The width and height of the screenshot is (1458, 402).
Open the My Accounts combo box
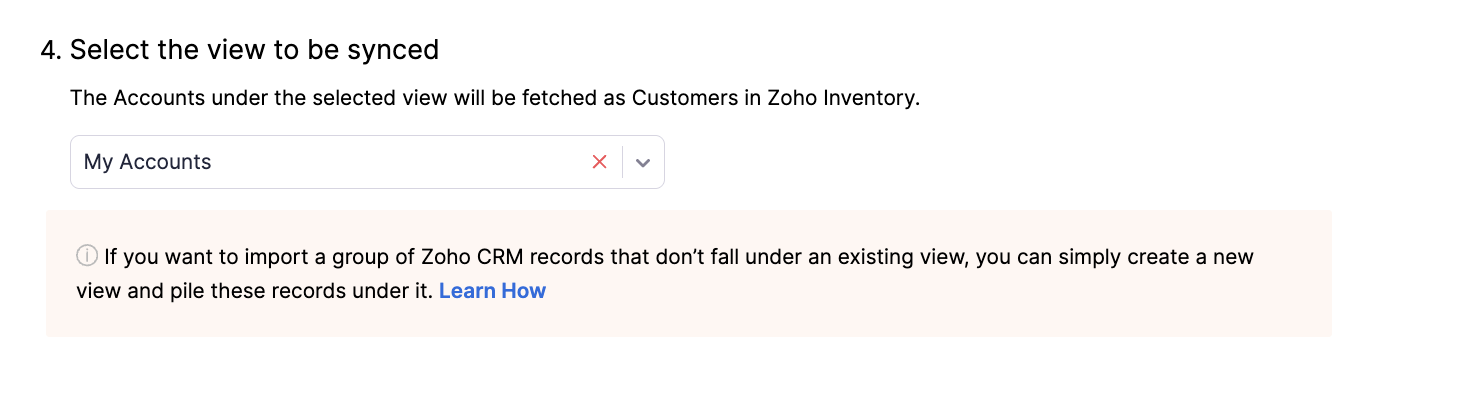(330, 162)
